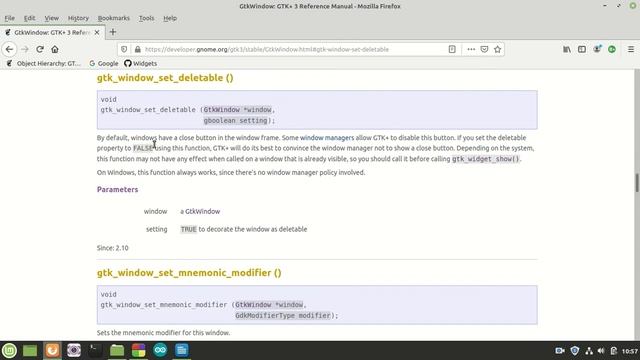Viewport: 640px width, 360px height.
Task: Click 'Since: 2.10' text
Action: [x=113, y=248]
